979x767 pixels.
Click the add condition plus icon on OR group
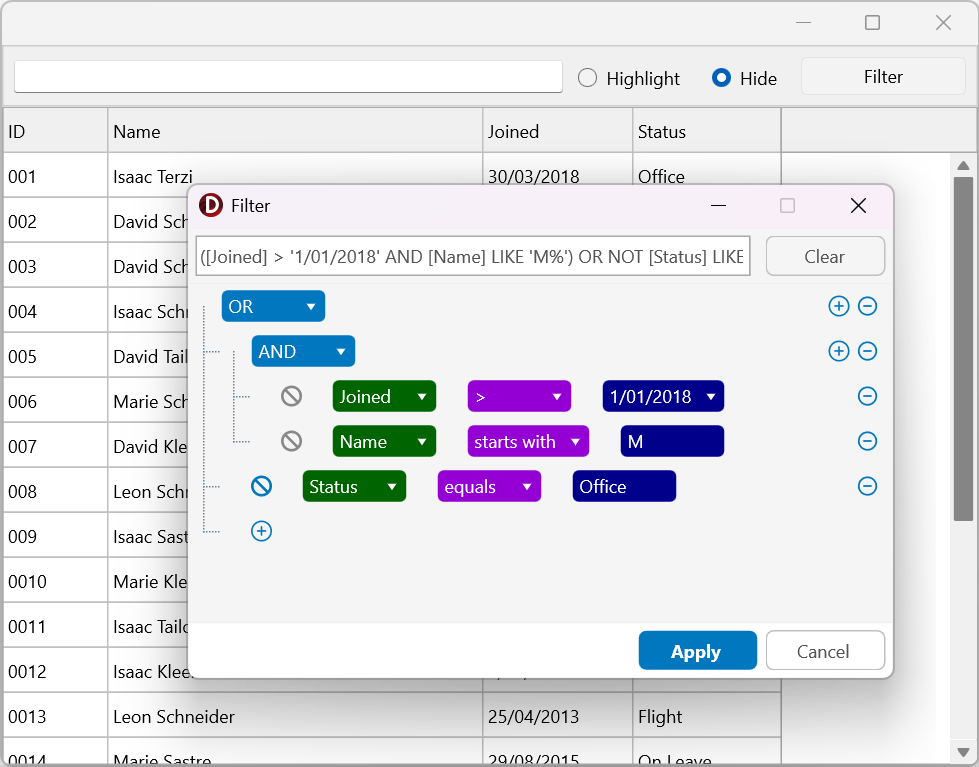838,306
